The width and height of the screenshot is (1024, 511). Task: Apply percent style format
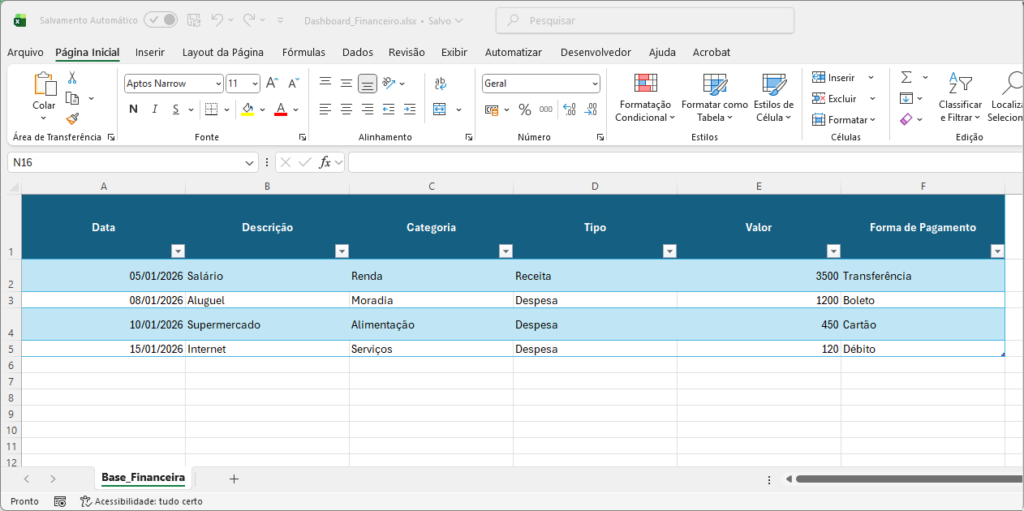click(524, 110)
